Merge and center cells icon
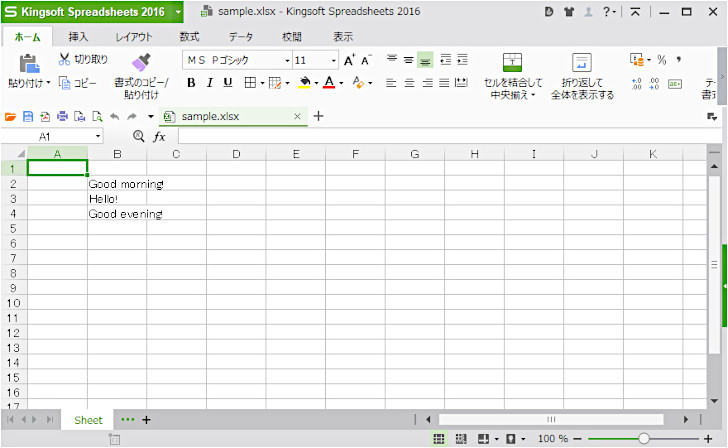This screenshot has height=448, width=728. tap(512, 62)
